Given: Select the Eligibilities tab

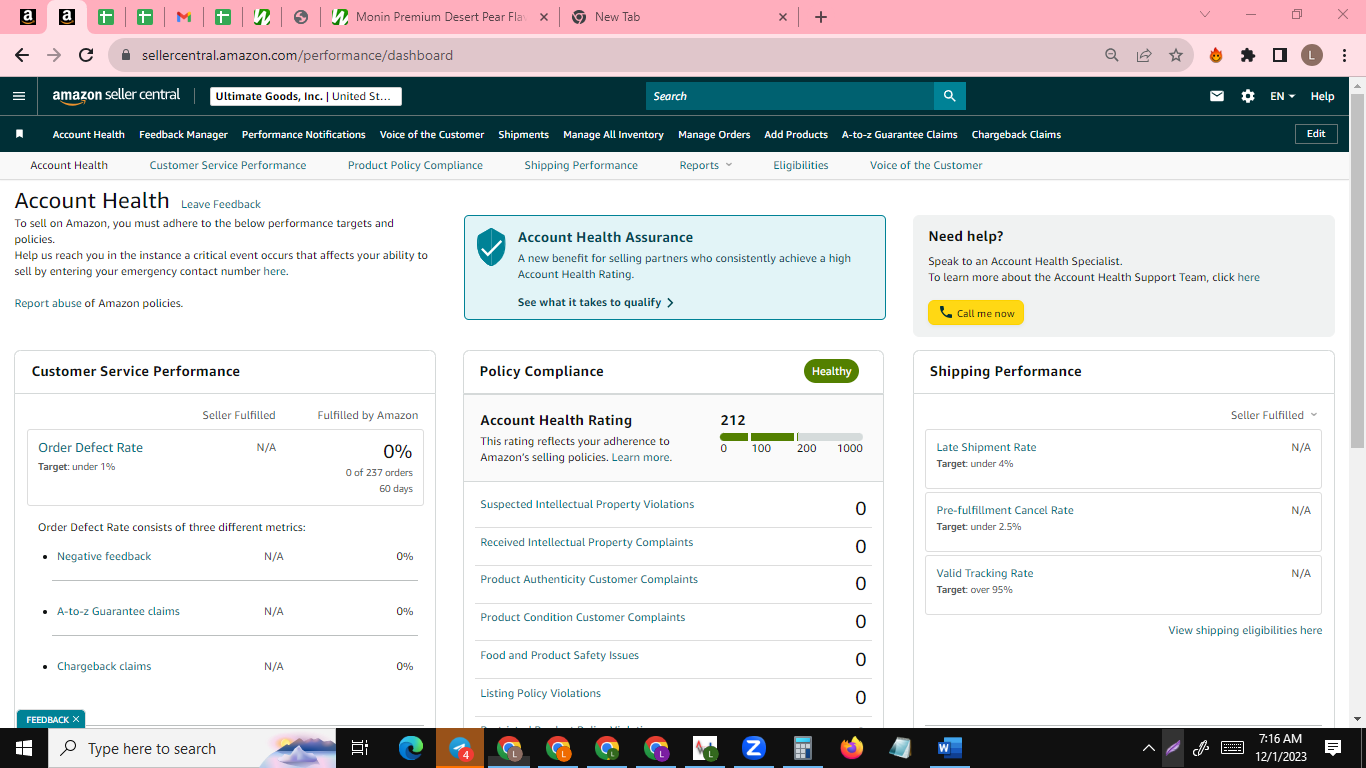Looking at the screenshot, I should 801,165.
